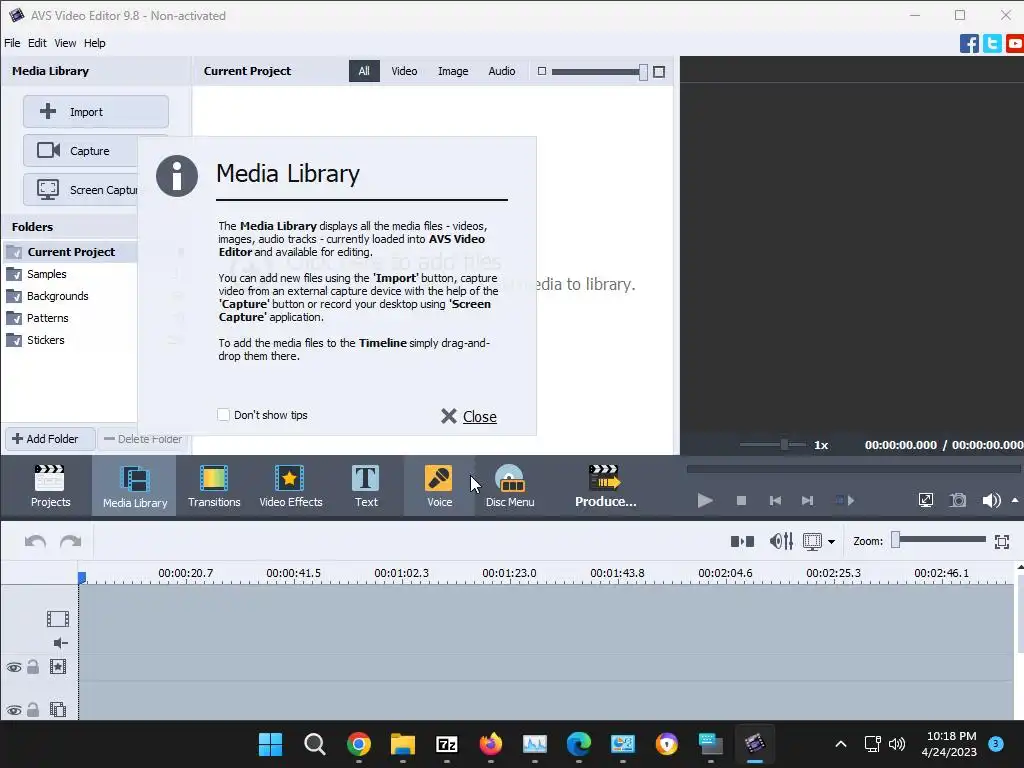Go to previous frame button
This screenshot has height=768, width=1024.
point(775,500)
